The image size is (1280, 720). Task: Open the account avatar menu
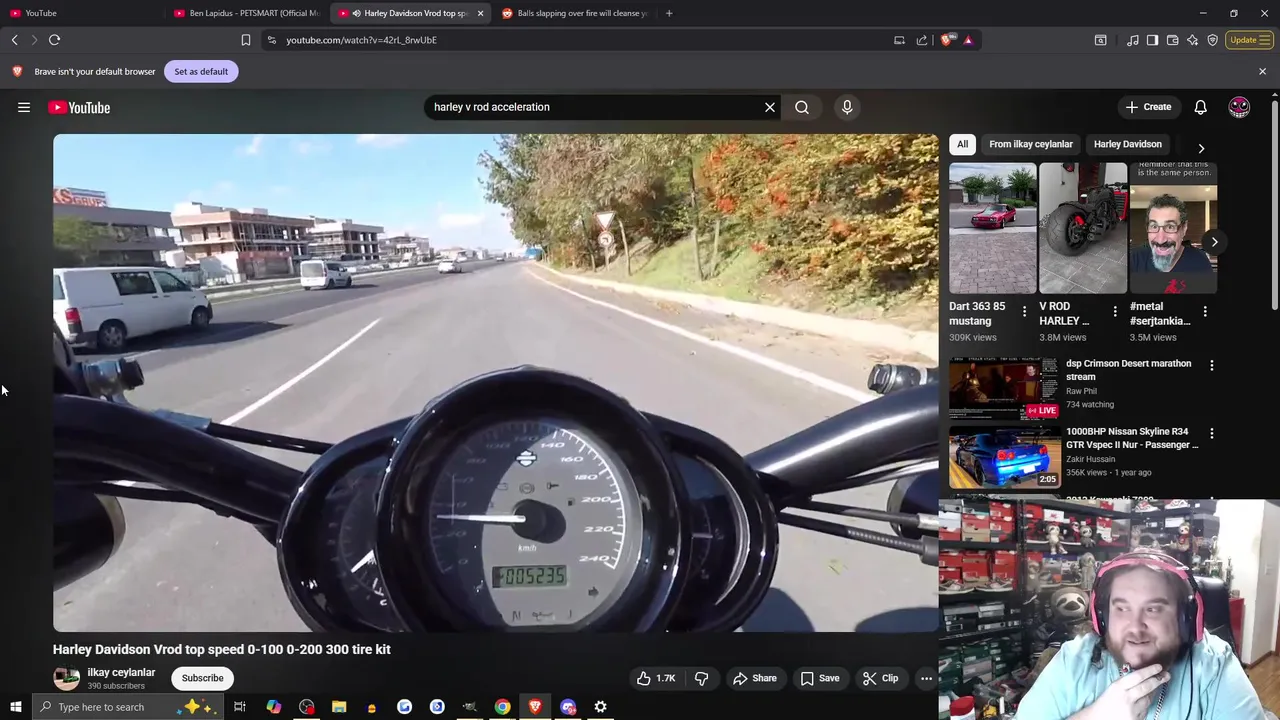click(x=1239, y=107)
